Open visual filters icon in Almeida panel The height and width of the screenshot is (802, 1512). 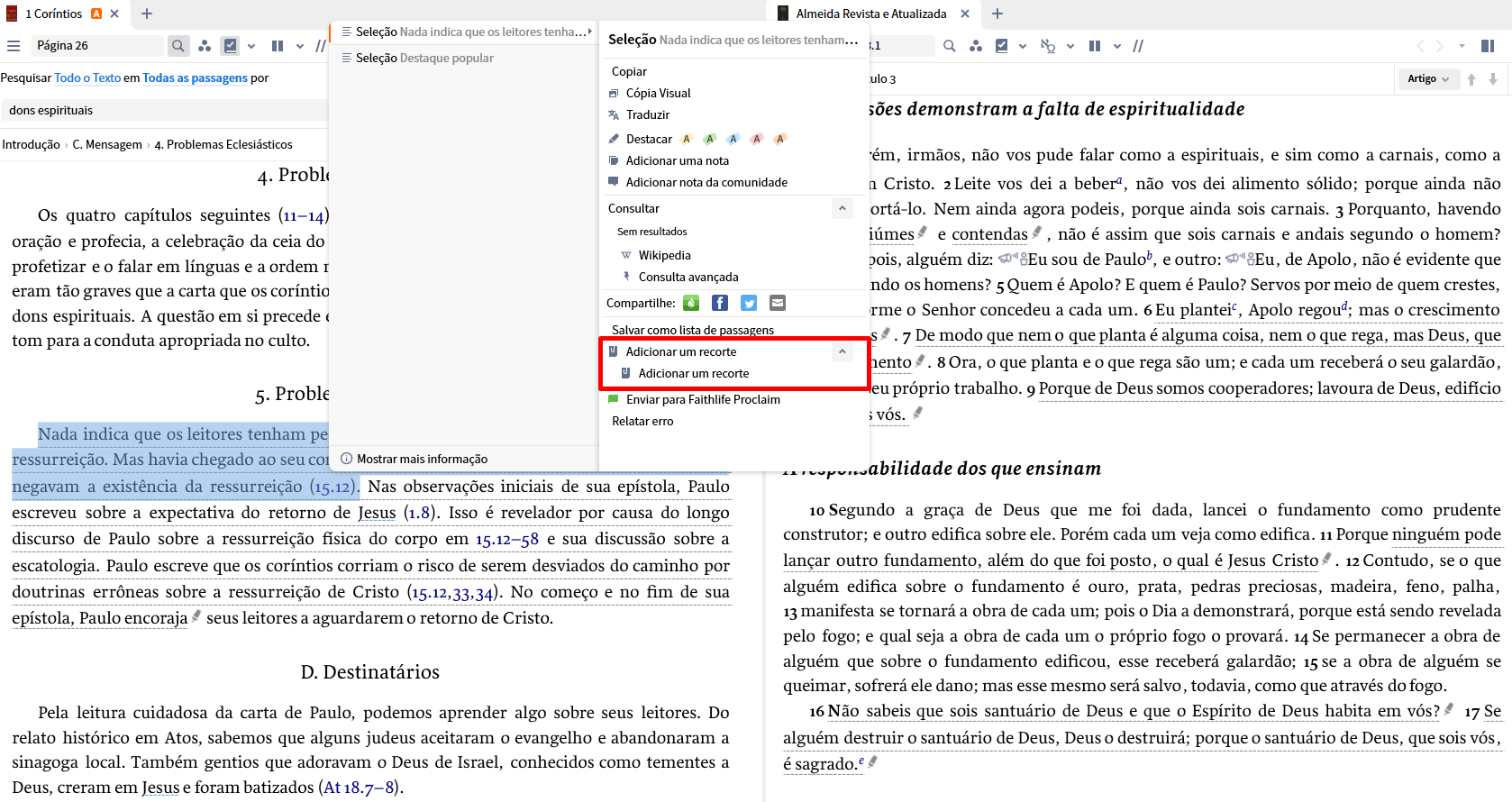click(x=976, y=46)
